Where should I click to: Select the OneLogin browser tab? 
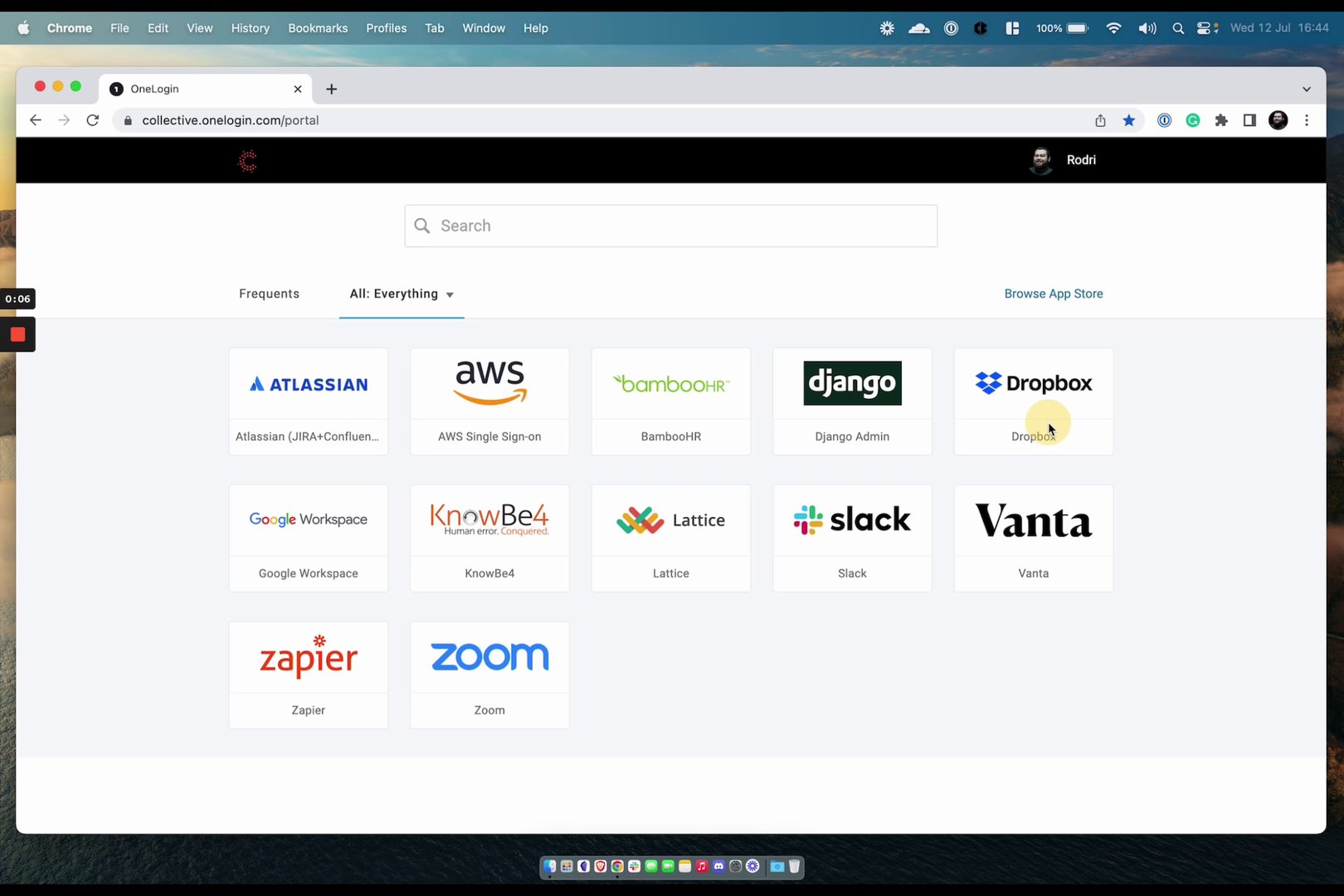point(206,89)
